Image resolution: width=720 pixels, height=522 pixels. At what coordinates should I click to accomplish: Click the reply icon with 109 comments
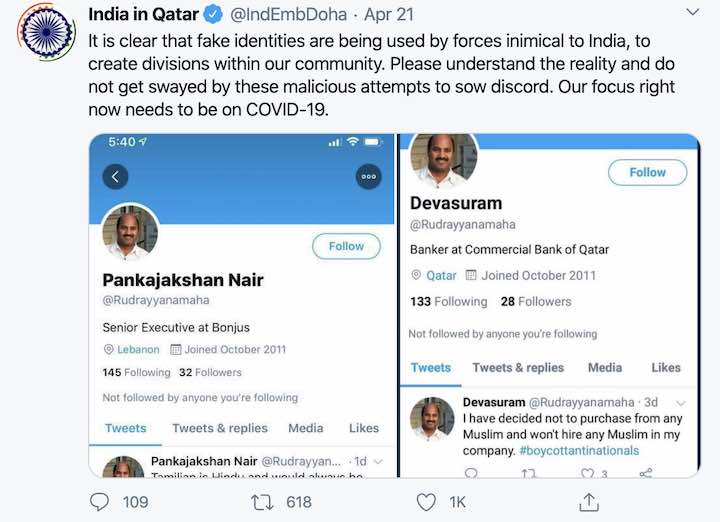click(99, 501)
